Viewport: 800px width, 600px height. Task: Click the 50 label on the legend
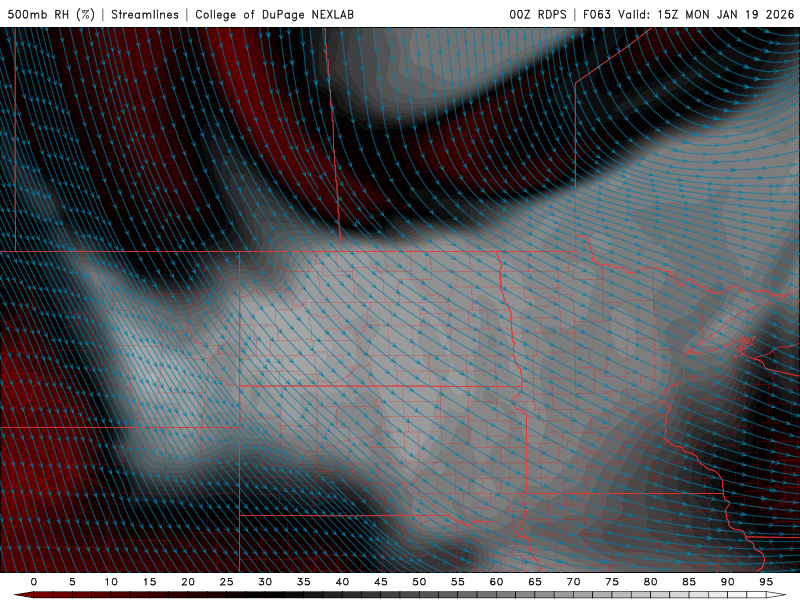[419, 582]
